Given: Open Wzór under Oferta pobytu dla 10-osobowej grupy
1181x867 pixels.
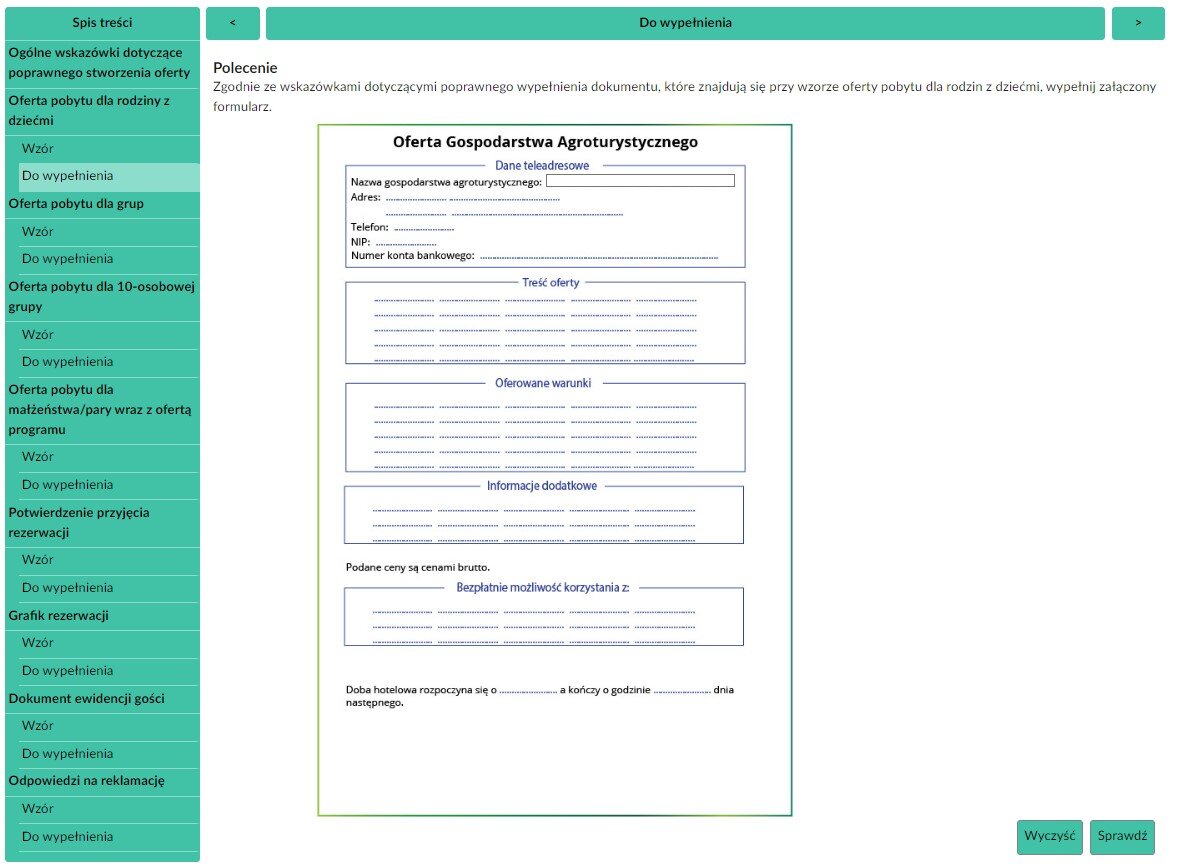Looking at the screenshot, I should pos(38,334).
